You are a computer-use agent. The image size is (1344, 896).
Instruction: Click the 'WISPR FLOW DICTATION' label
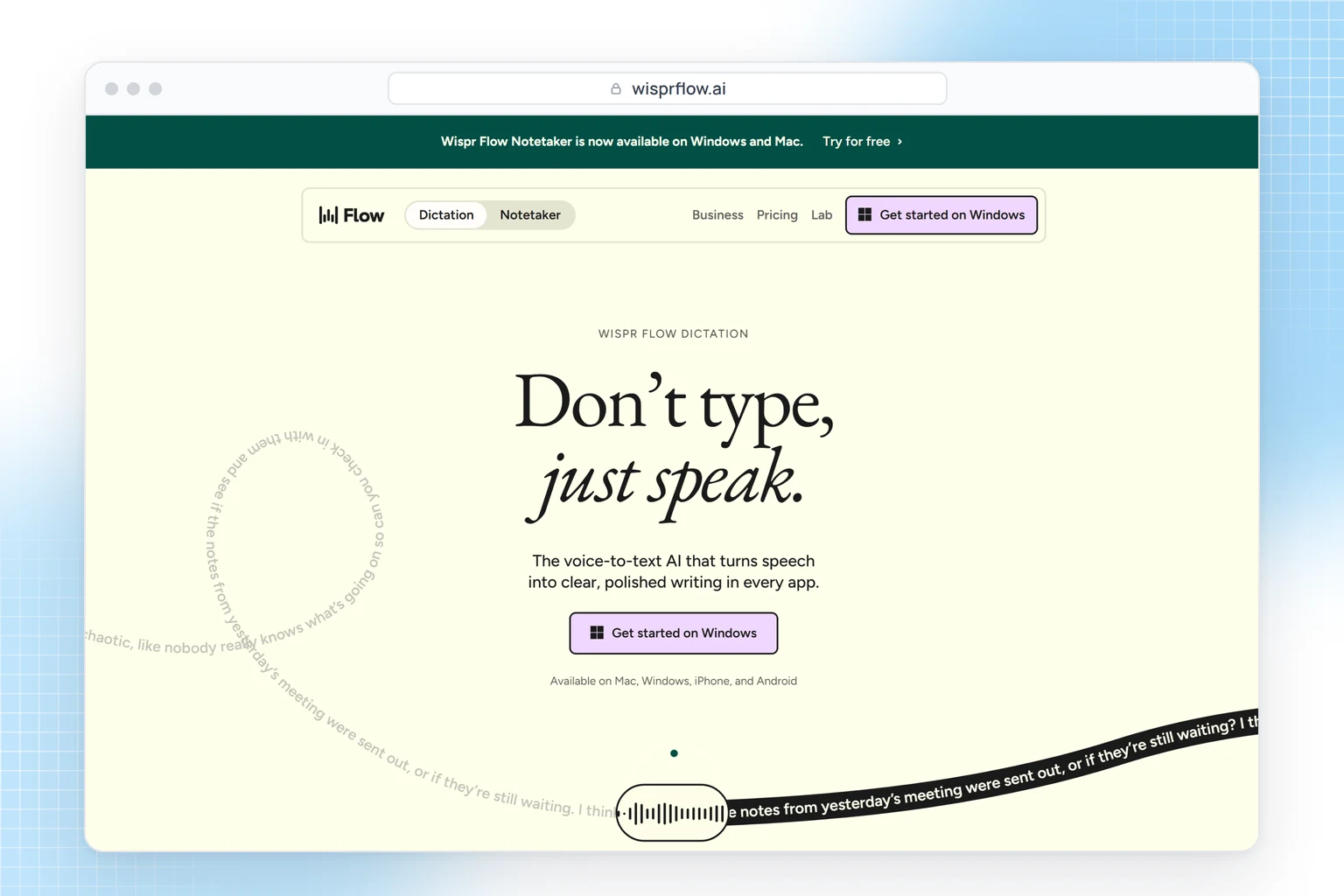click(x=674, y=334)
